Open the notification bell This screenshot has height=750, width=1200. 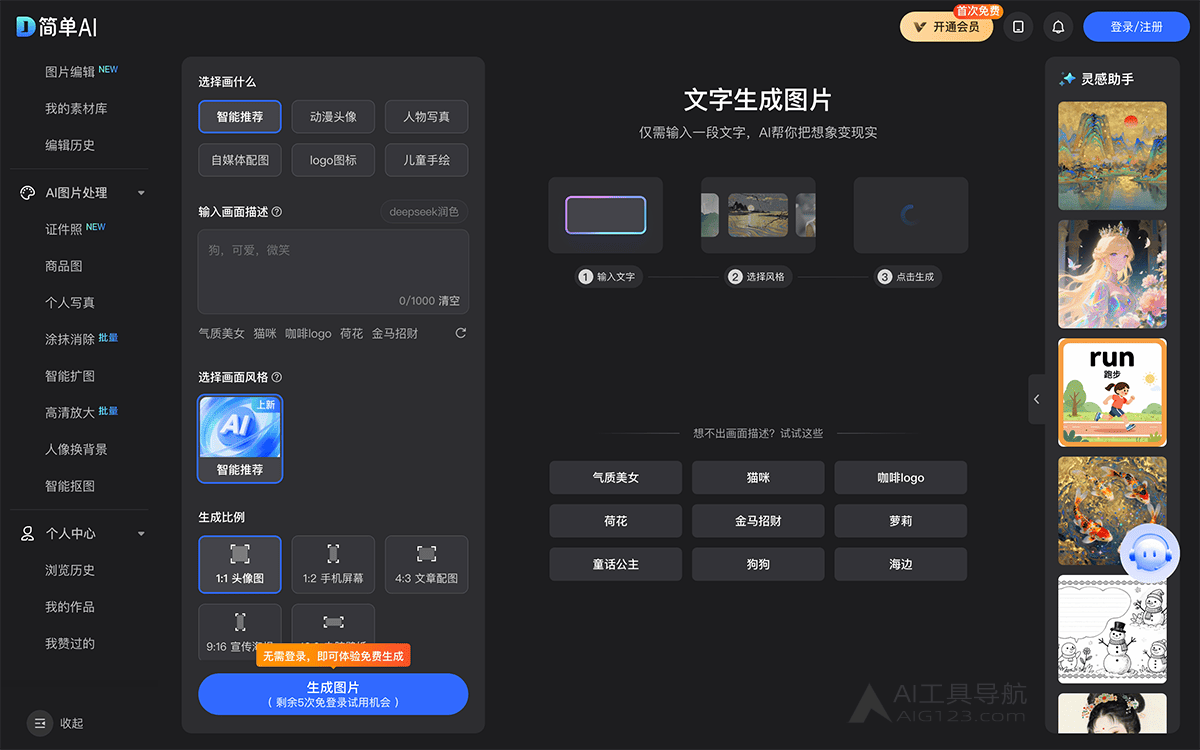pos(1058,27)
